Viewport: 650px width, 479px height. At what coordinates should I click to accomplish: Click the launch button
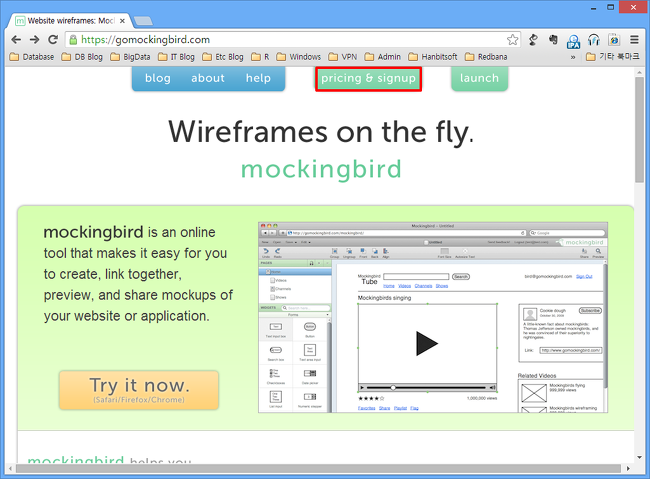[479, 78]
